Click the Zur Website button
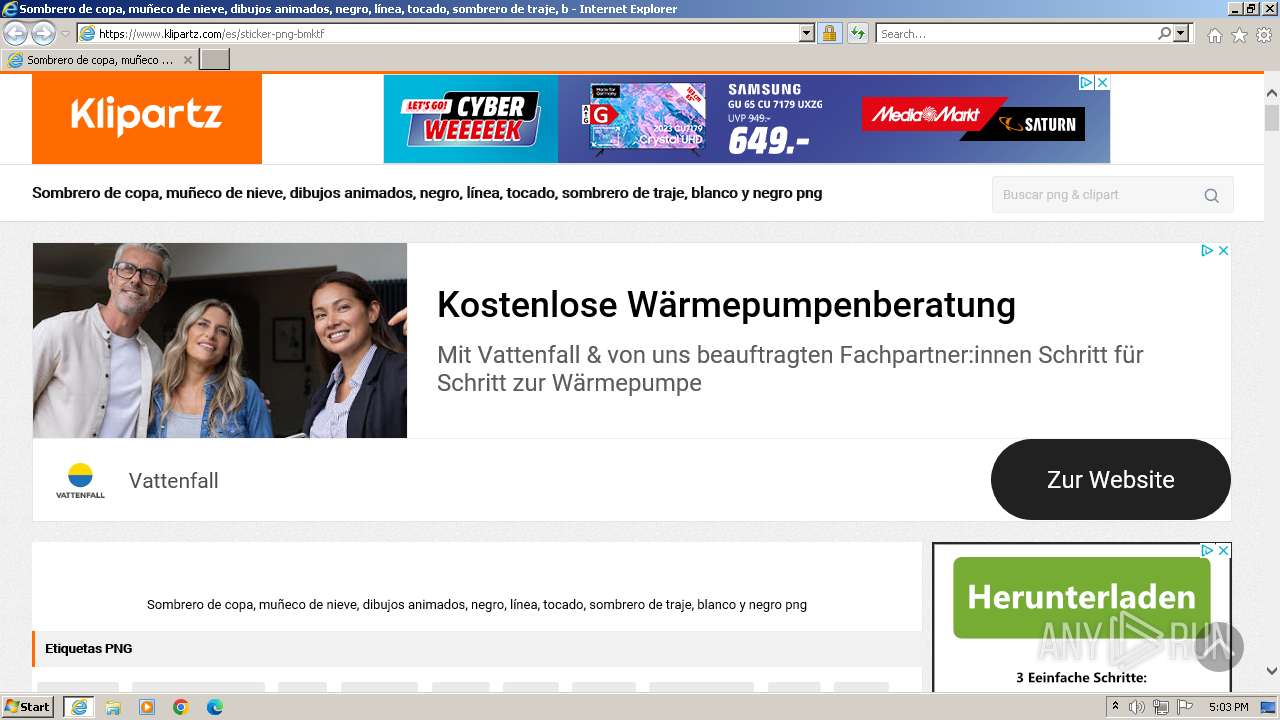 1111,479
